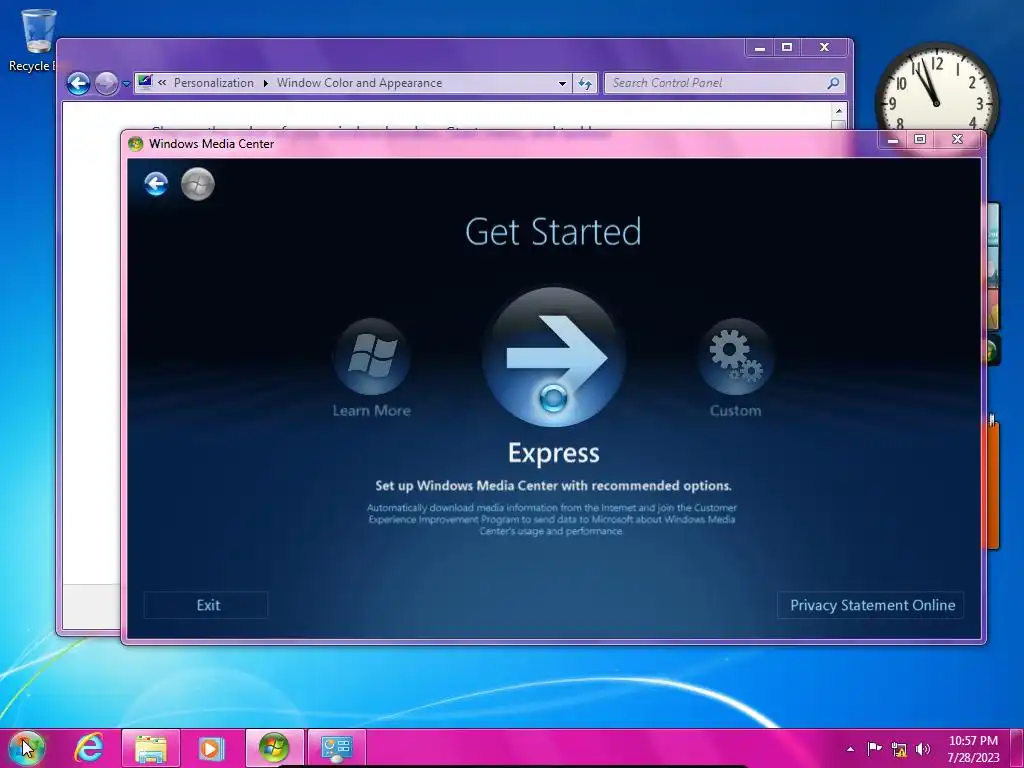1024x768 pixels.
Task: Open Windows Explorer from taskbar
Action: click(151, 748)
